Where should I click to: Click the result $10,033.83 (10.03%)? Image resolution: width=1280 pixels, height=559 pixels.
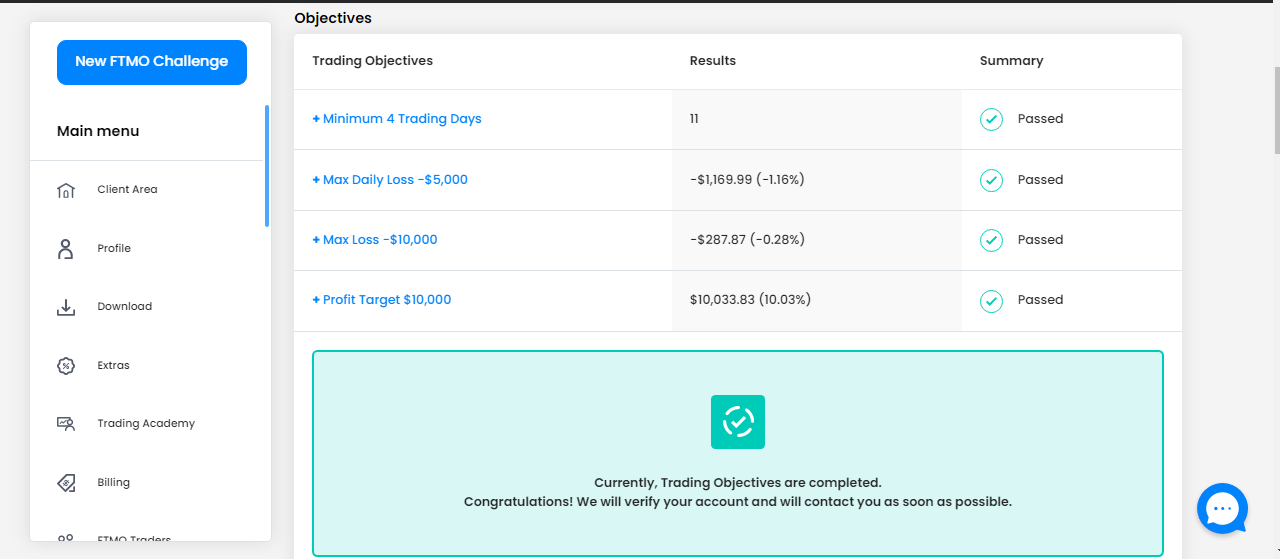click(750, 300)
